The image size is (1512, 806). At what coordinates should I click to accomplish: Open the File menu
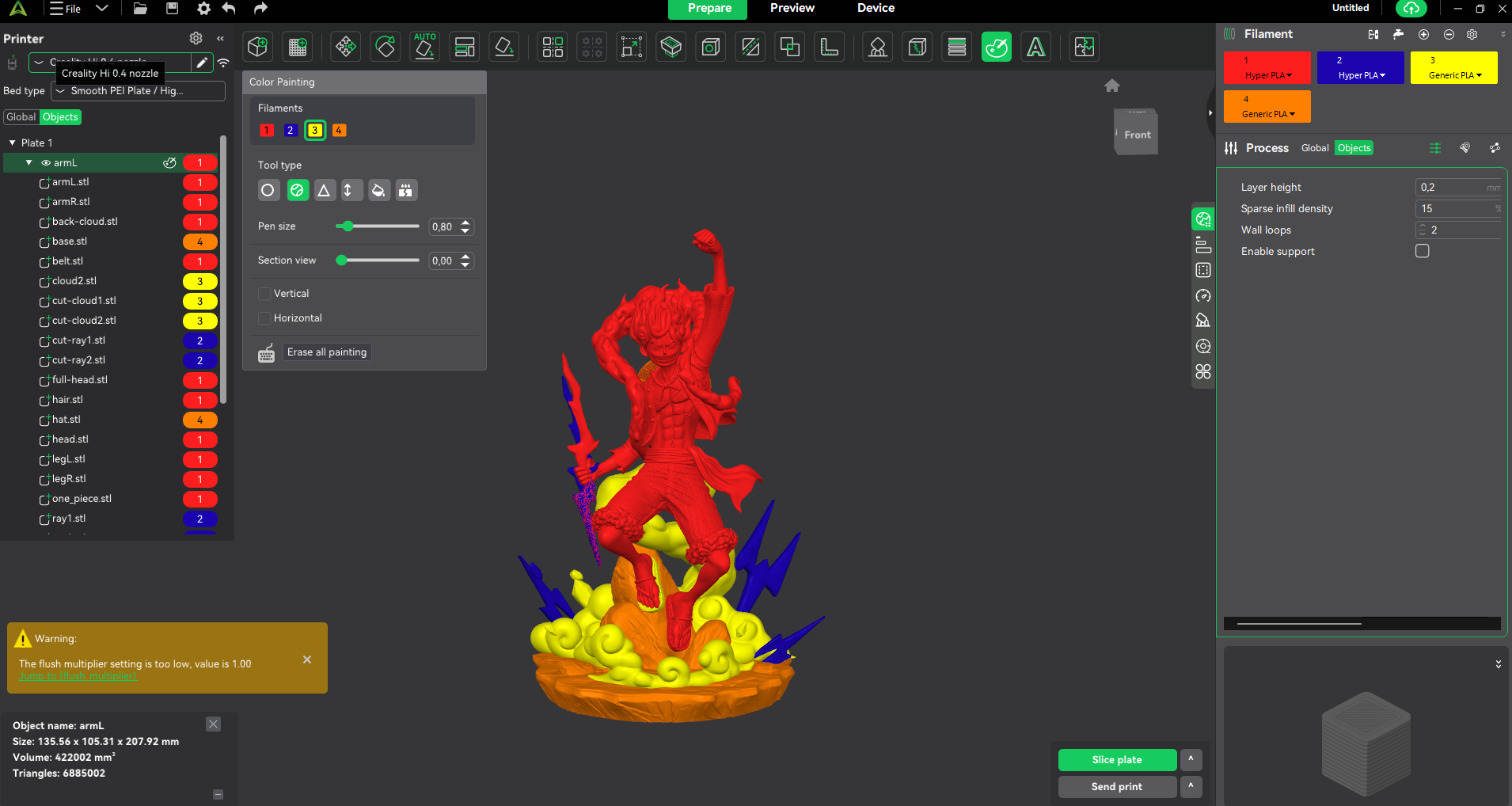click(65, 9)
